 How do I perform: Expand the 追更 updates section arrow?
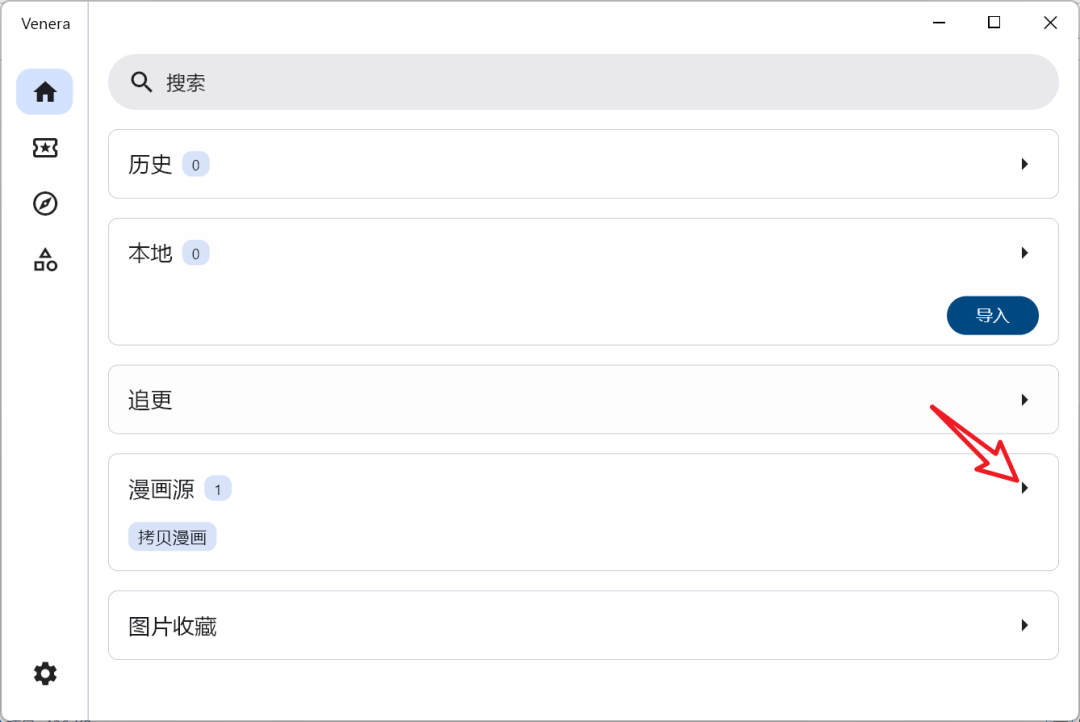tap(1024, 400)
